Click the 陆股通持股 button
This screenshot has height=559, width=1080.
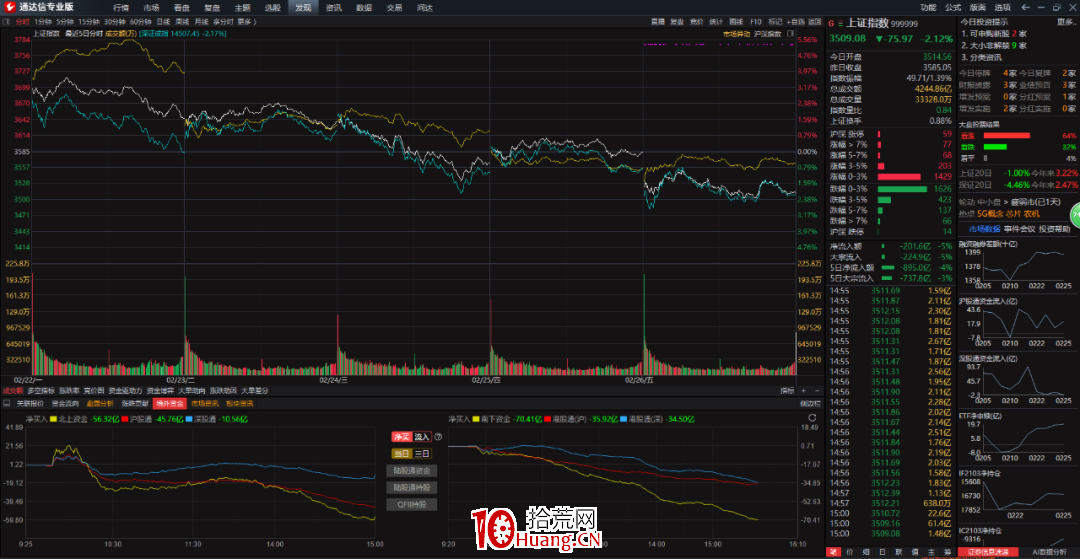click(412, 487)
